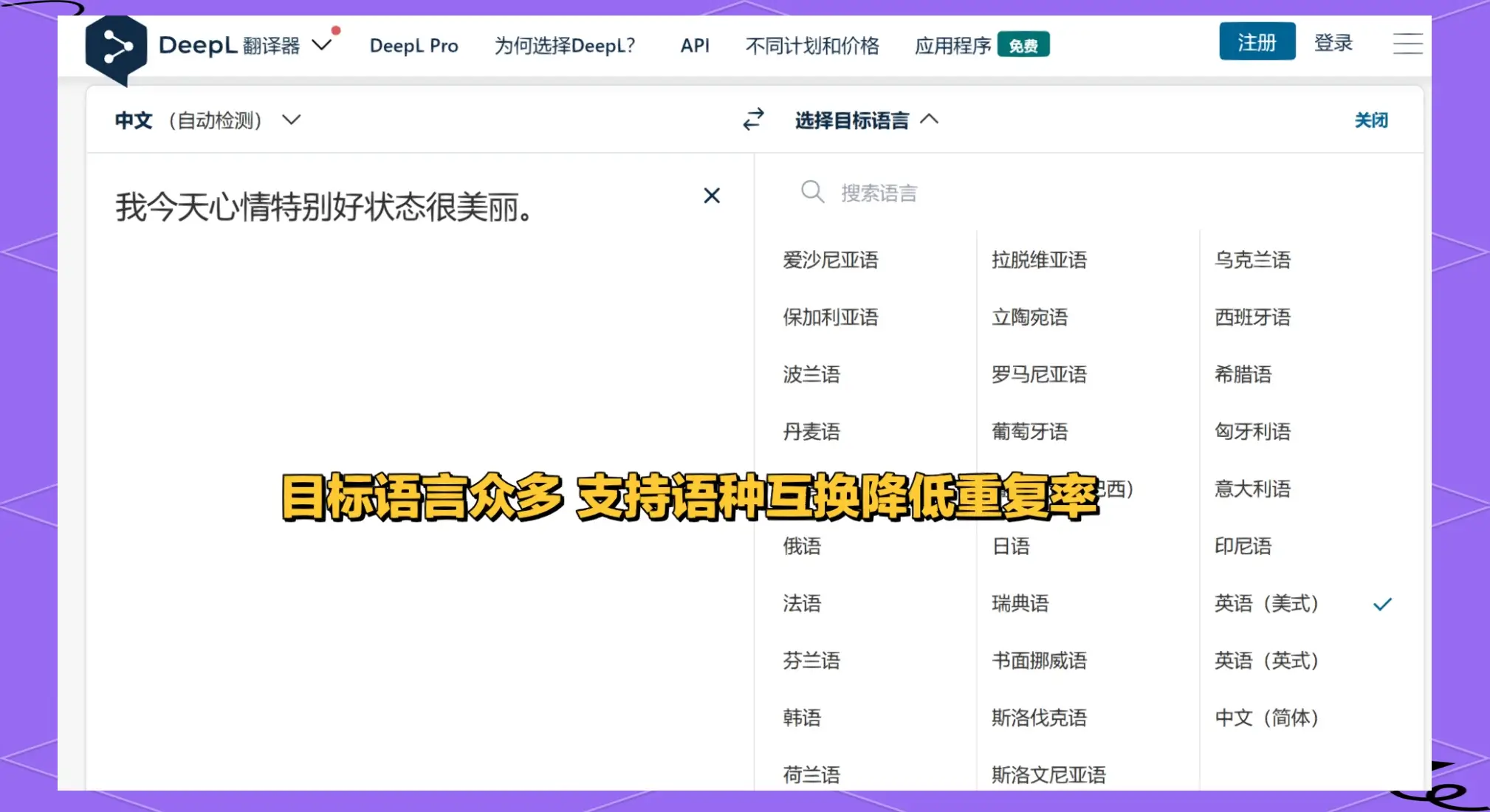Select 韩语 as target language

pos(802,718)
